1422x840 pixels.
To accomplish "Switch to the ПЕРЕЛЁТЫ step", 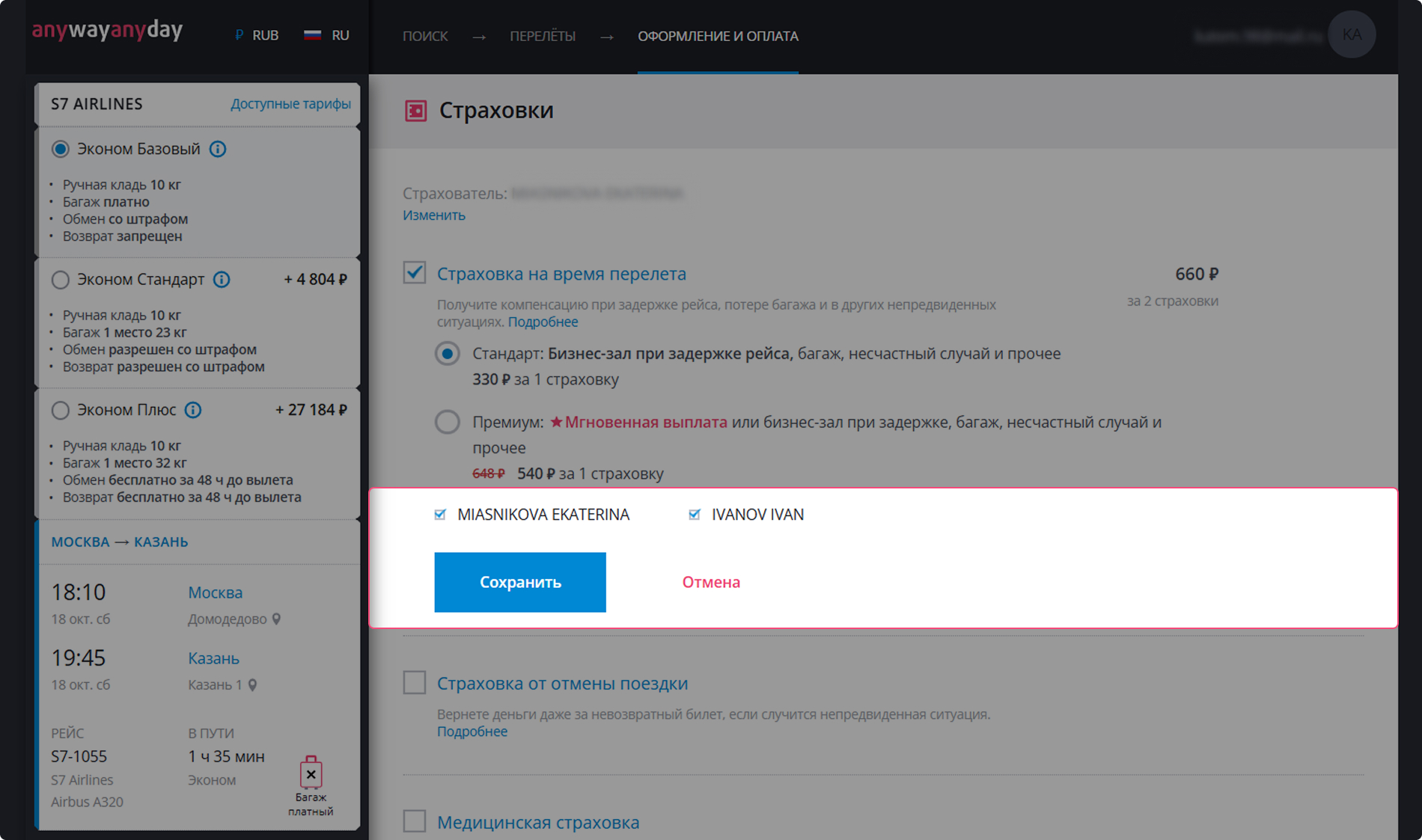I will click(543, 36).
